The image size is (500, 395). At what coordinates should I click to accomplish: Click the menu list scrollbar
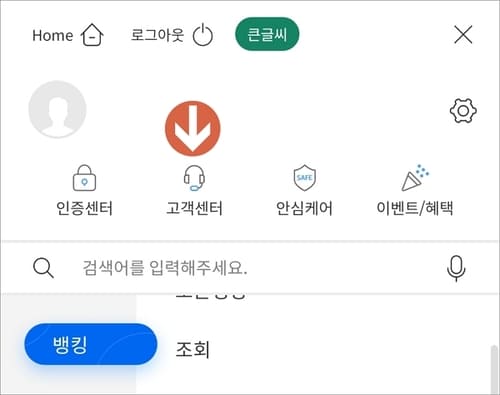(x=494, y=370)
